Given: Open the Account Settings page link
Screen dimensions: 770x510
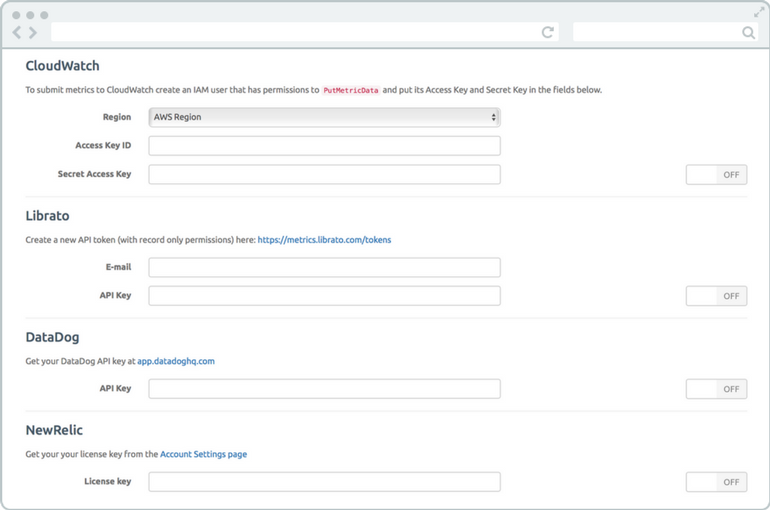Looking at the screenshot, I should tap(203, 454).
